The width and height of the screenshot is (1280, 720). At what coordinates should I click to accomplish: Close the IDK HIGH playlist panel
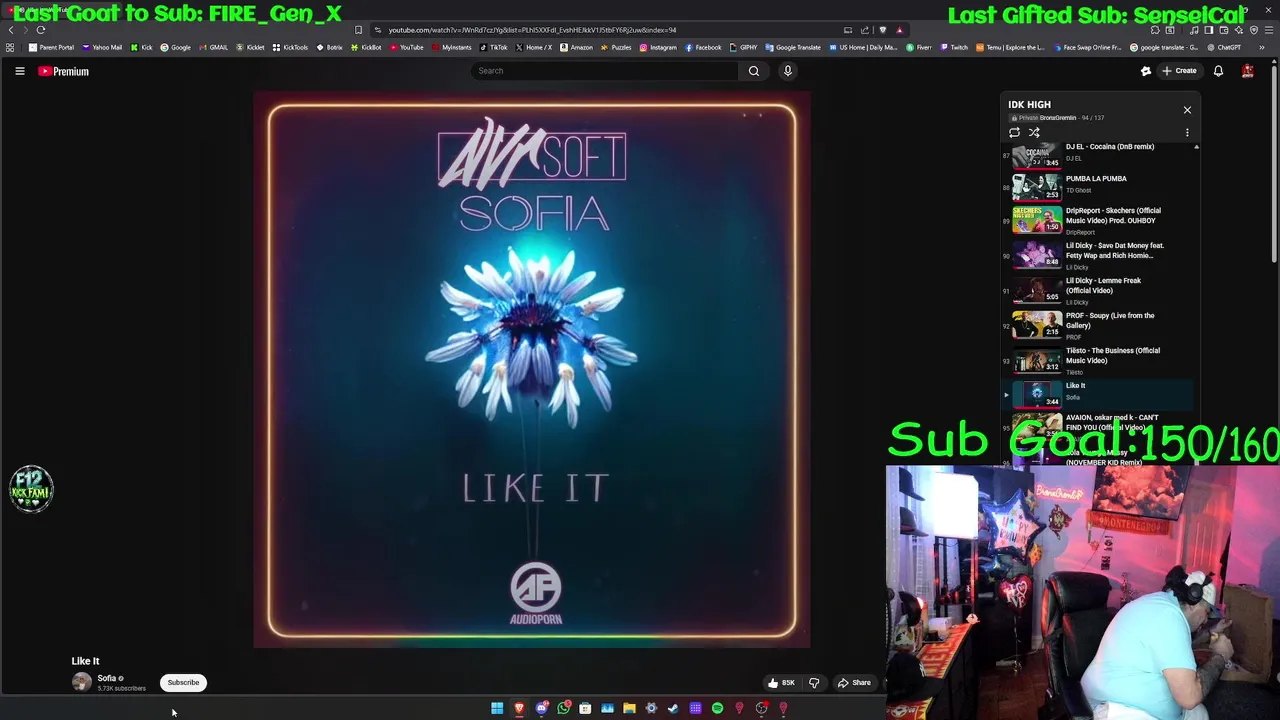point(1187,110)
